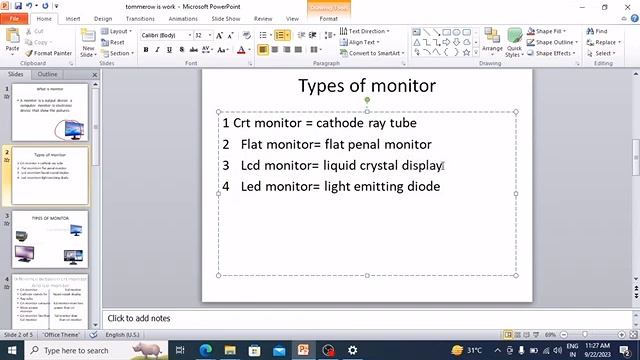Justify the paragraph text

click(x=298, y=50)
